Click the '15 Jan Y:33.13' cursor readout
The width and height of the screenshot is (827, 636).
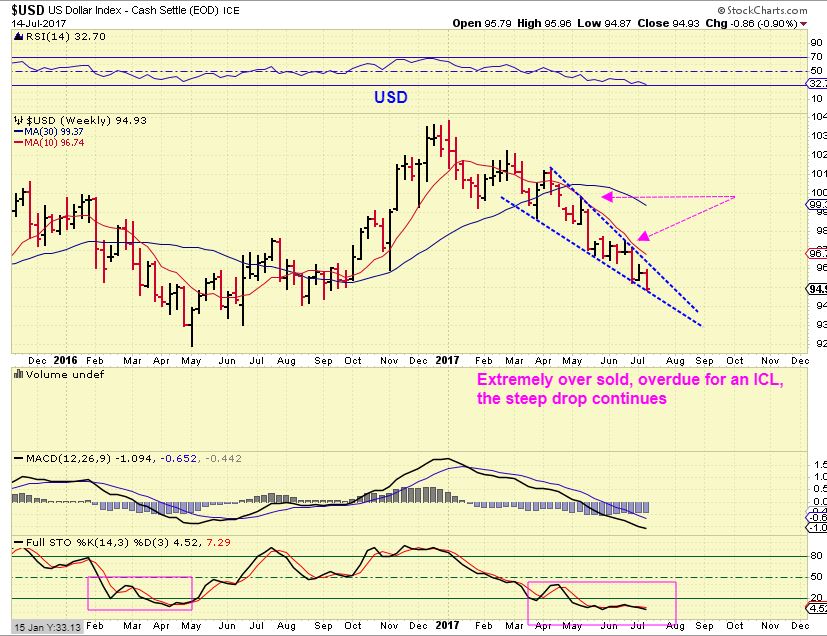pos(47,627)
